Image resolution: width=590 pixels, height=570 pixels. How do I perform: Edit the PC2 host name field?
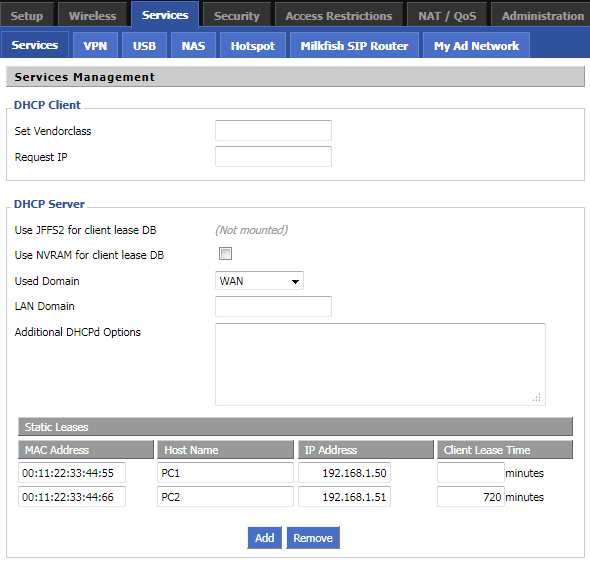(225, 497)
